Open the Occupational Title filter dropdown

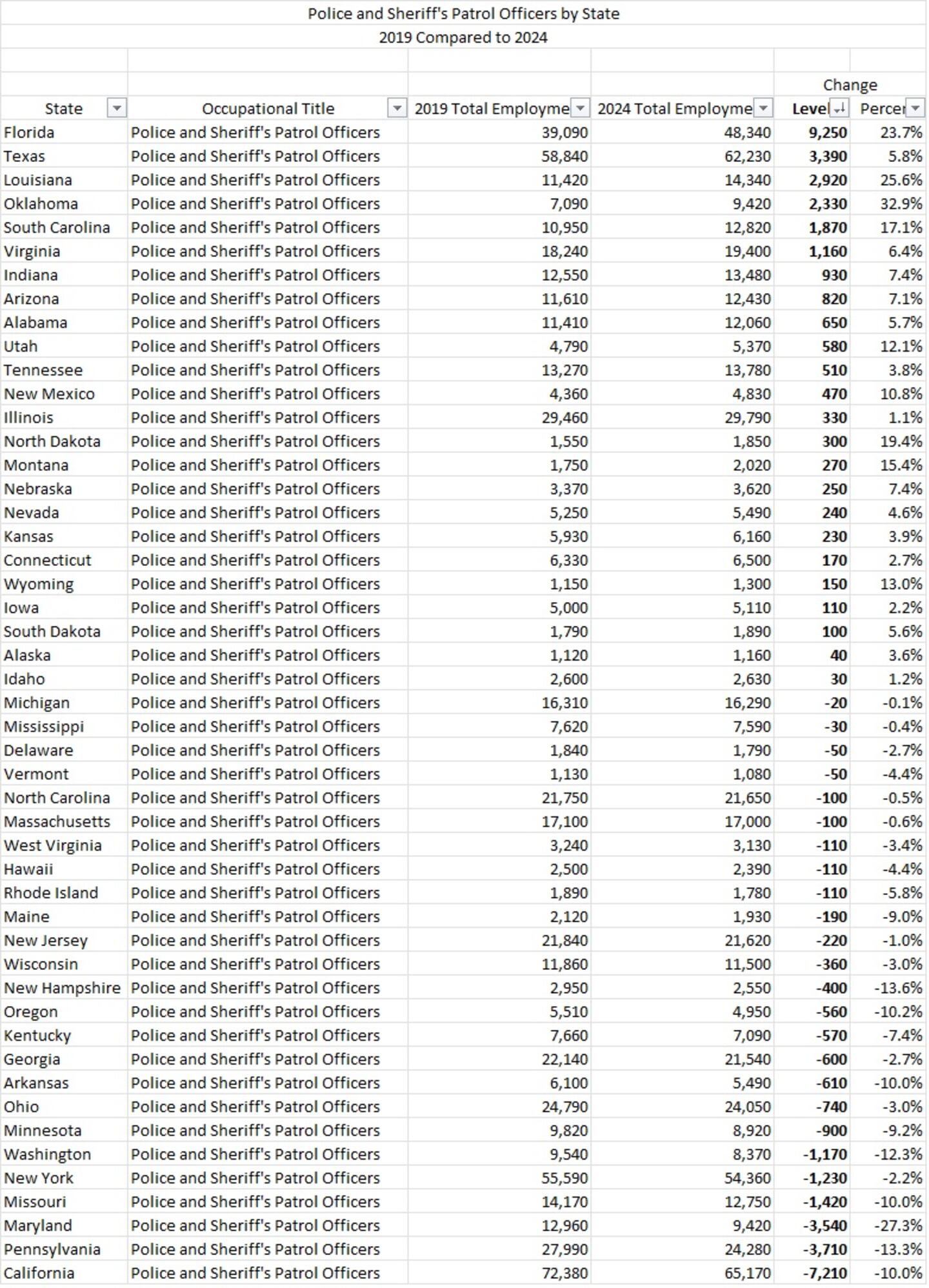397,108
